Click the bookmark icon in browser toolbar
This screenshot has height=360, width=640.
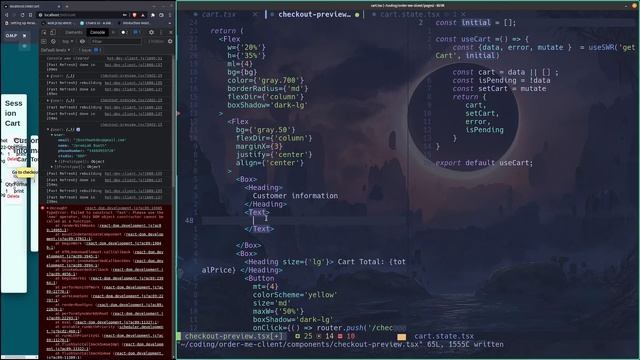coord(31,15)
